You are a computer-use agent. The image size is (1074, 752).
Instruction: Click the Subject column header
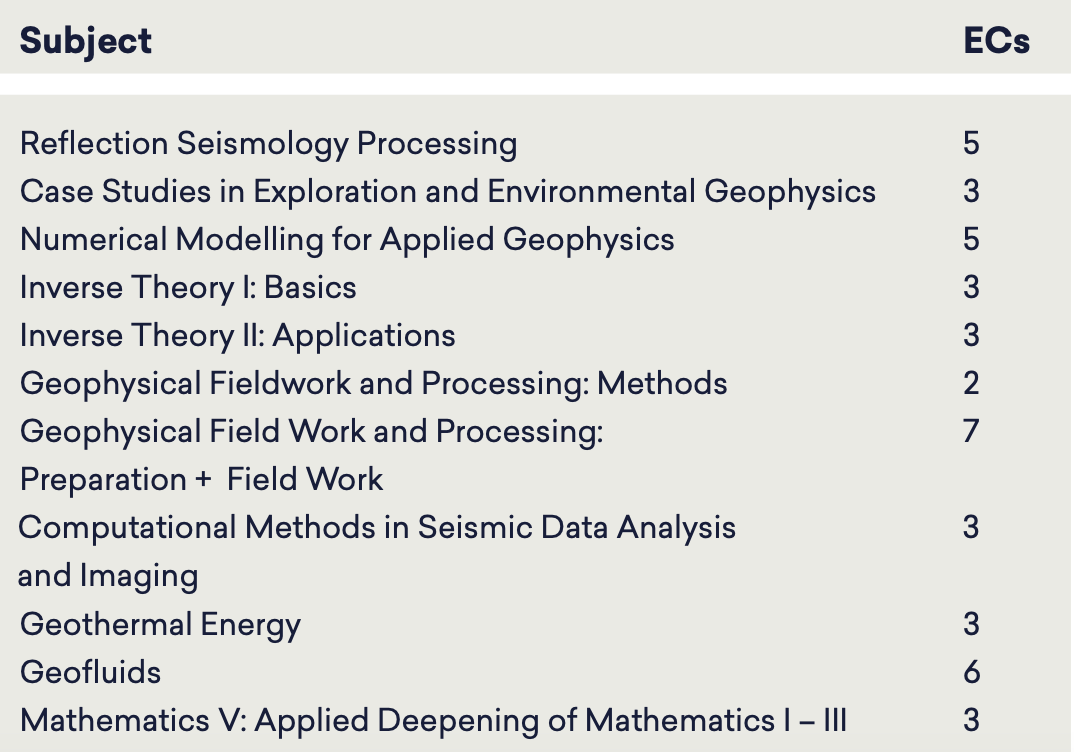pos(86,41)
